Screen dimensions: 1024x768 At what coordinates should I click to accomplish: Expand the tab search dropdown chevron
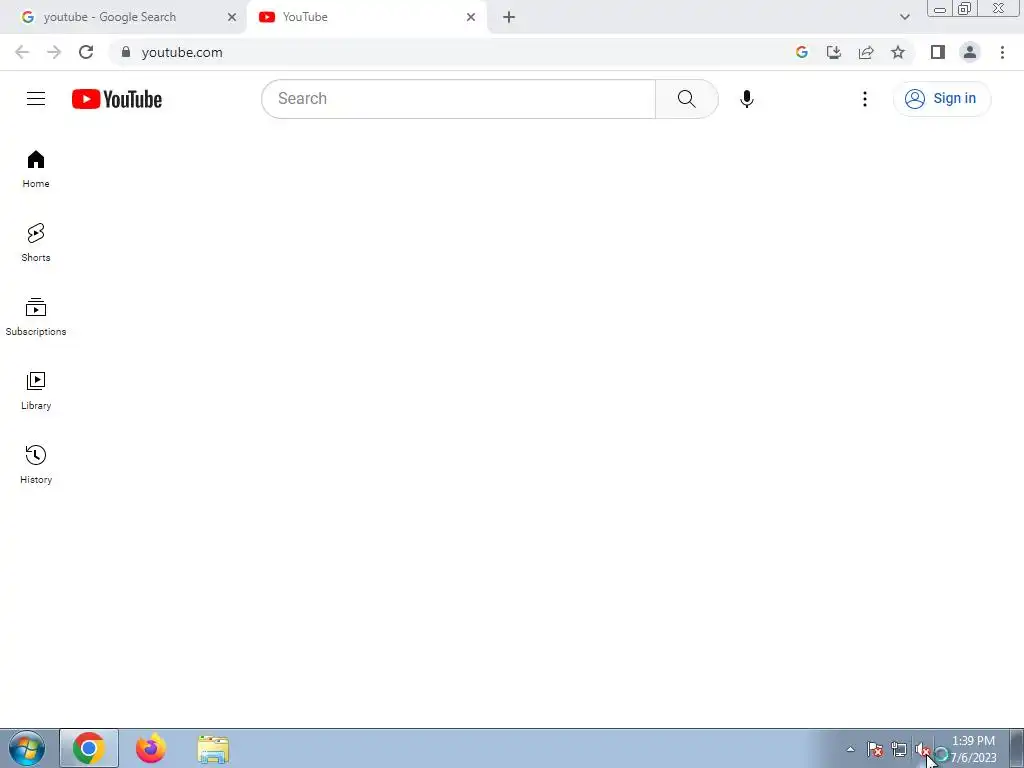point(904,17)
